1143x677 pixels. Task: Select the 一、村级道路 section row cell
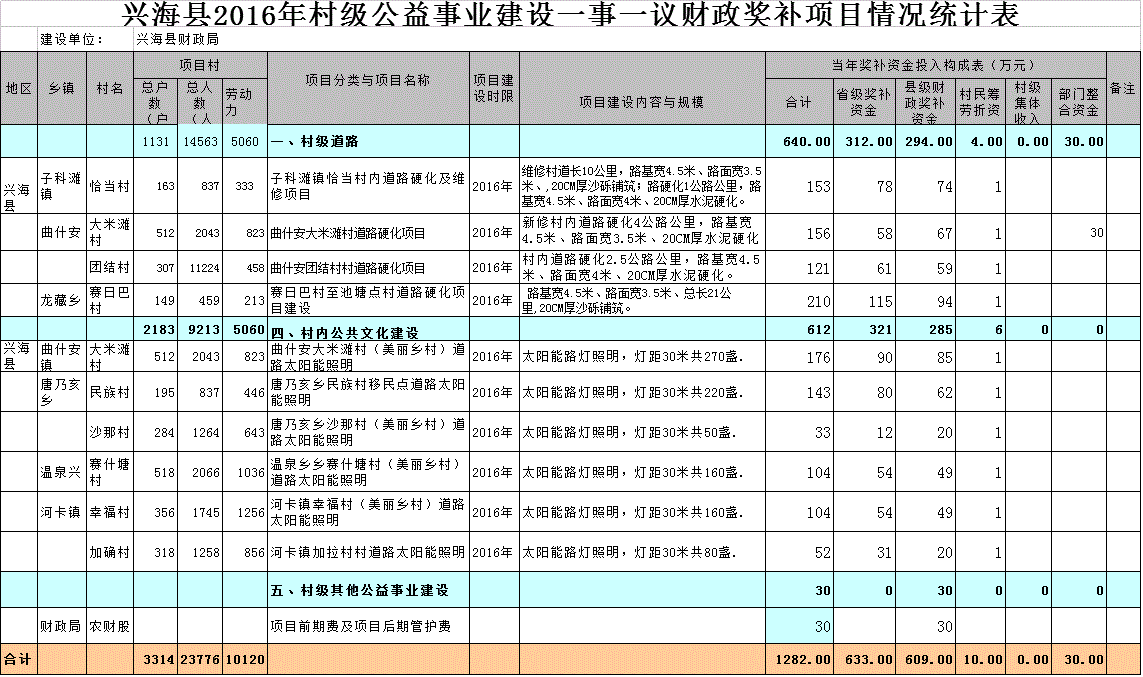pos(368,141)
